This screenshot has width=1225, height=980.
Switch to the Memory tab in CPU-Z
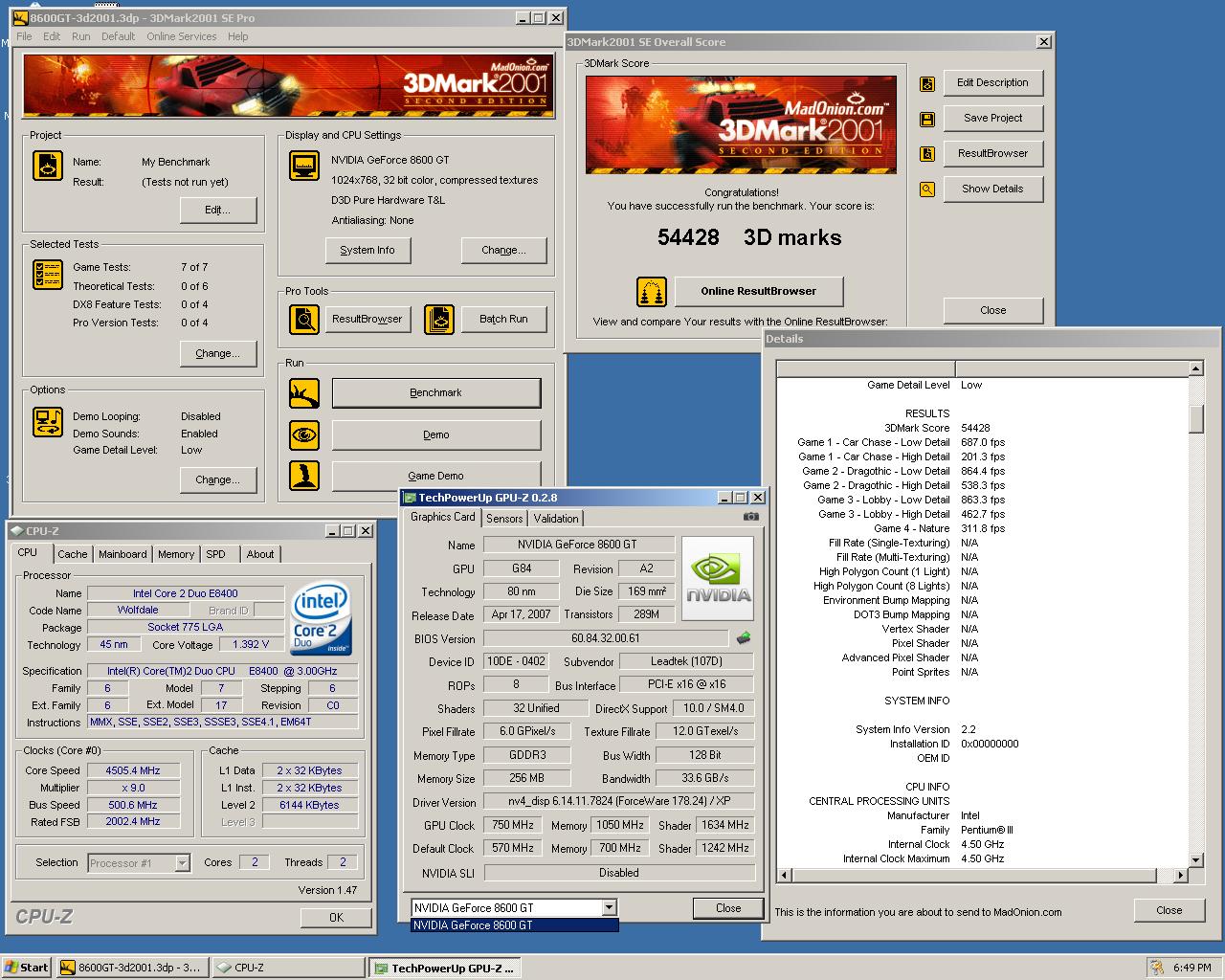176,554
